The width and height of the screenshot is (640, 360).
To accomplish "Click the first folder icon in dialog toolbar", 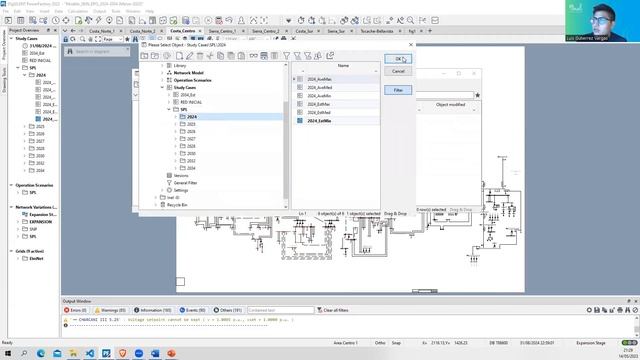I will pyautogui.click(x=144, y=56).
